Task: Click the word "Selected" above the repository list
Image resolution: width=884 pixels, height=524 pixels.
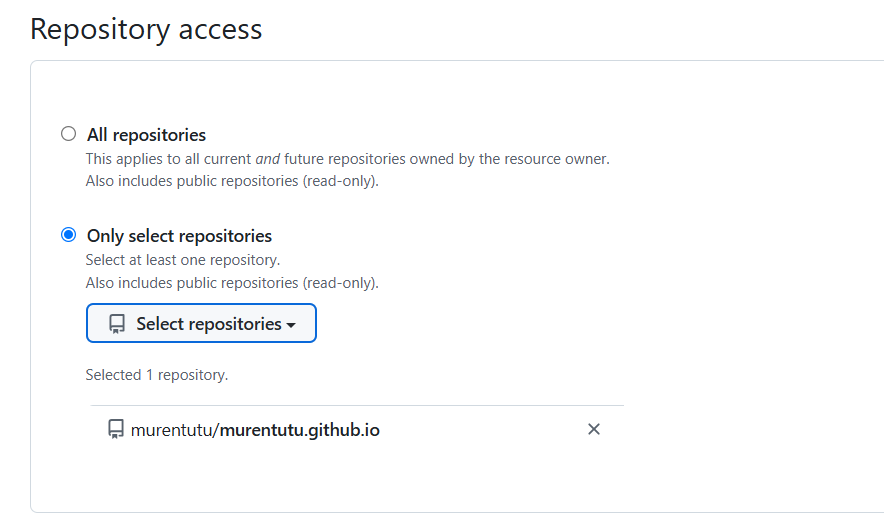Action: [x=113, y=375]
